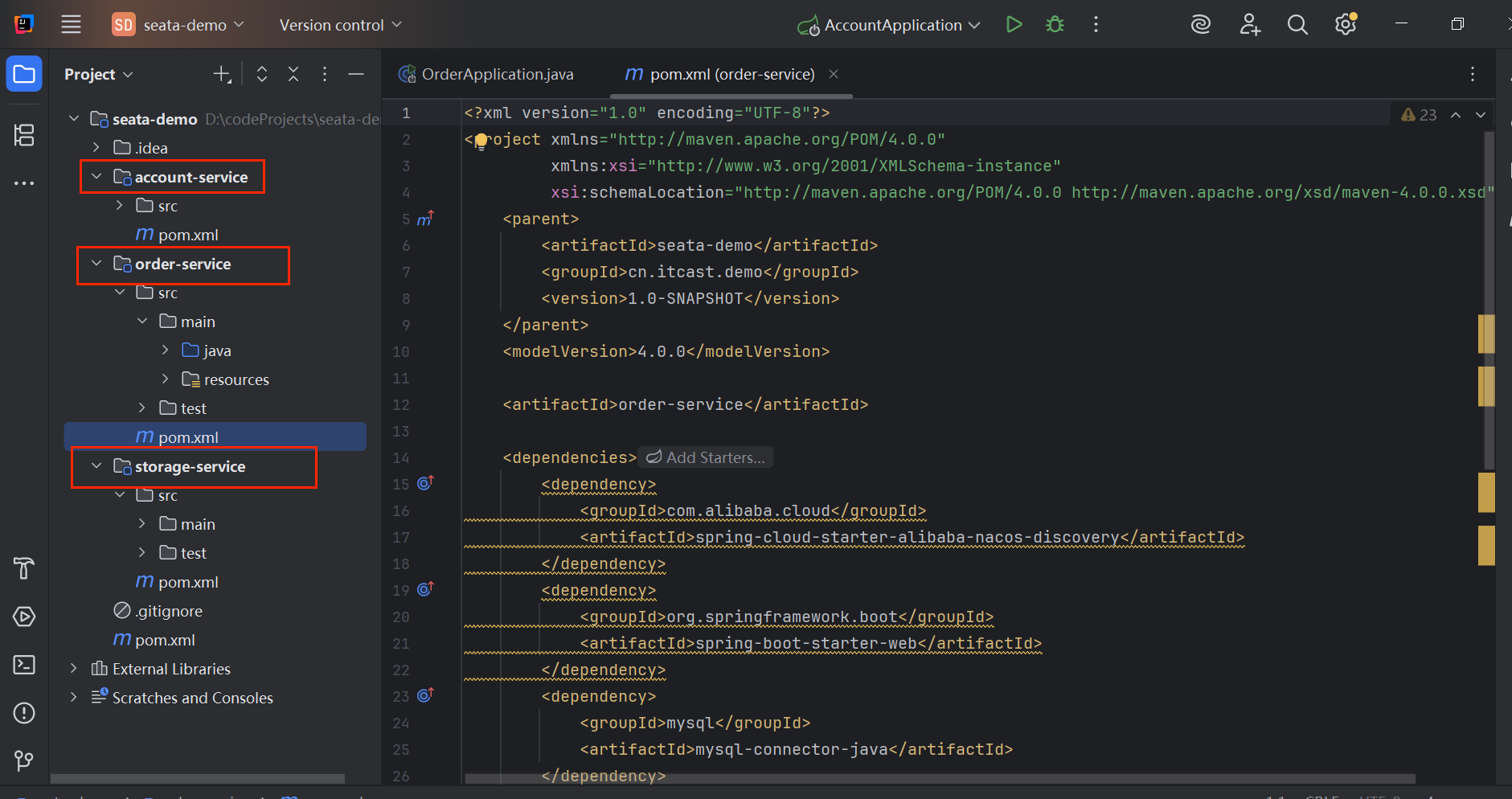Go to next highlighted problem arrow
This screenshot has width=1512, height=799.
1481,115
